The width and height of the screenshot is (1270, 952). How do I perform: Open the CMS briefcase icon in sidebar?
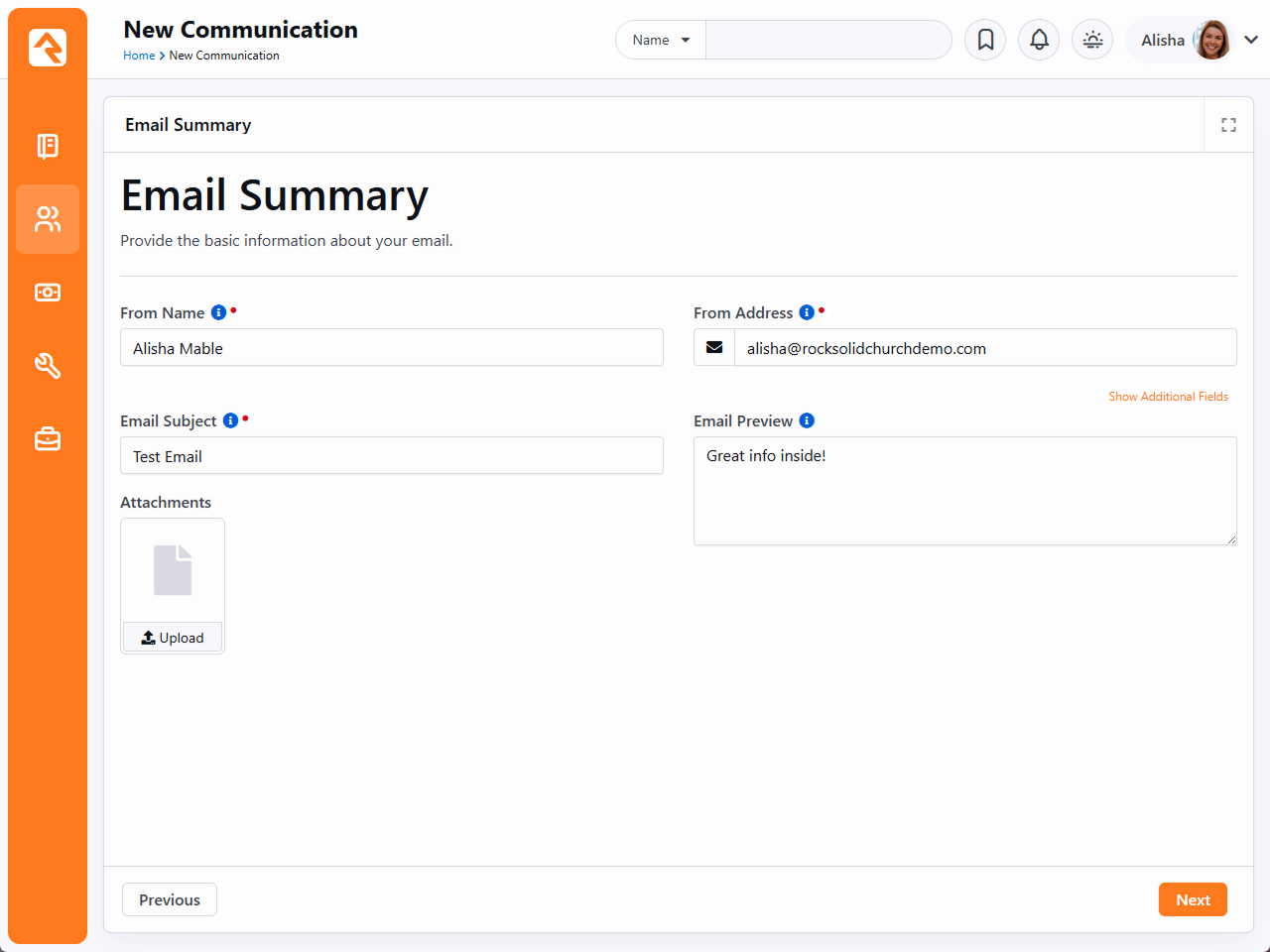pos(47,438)
